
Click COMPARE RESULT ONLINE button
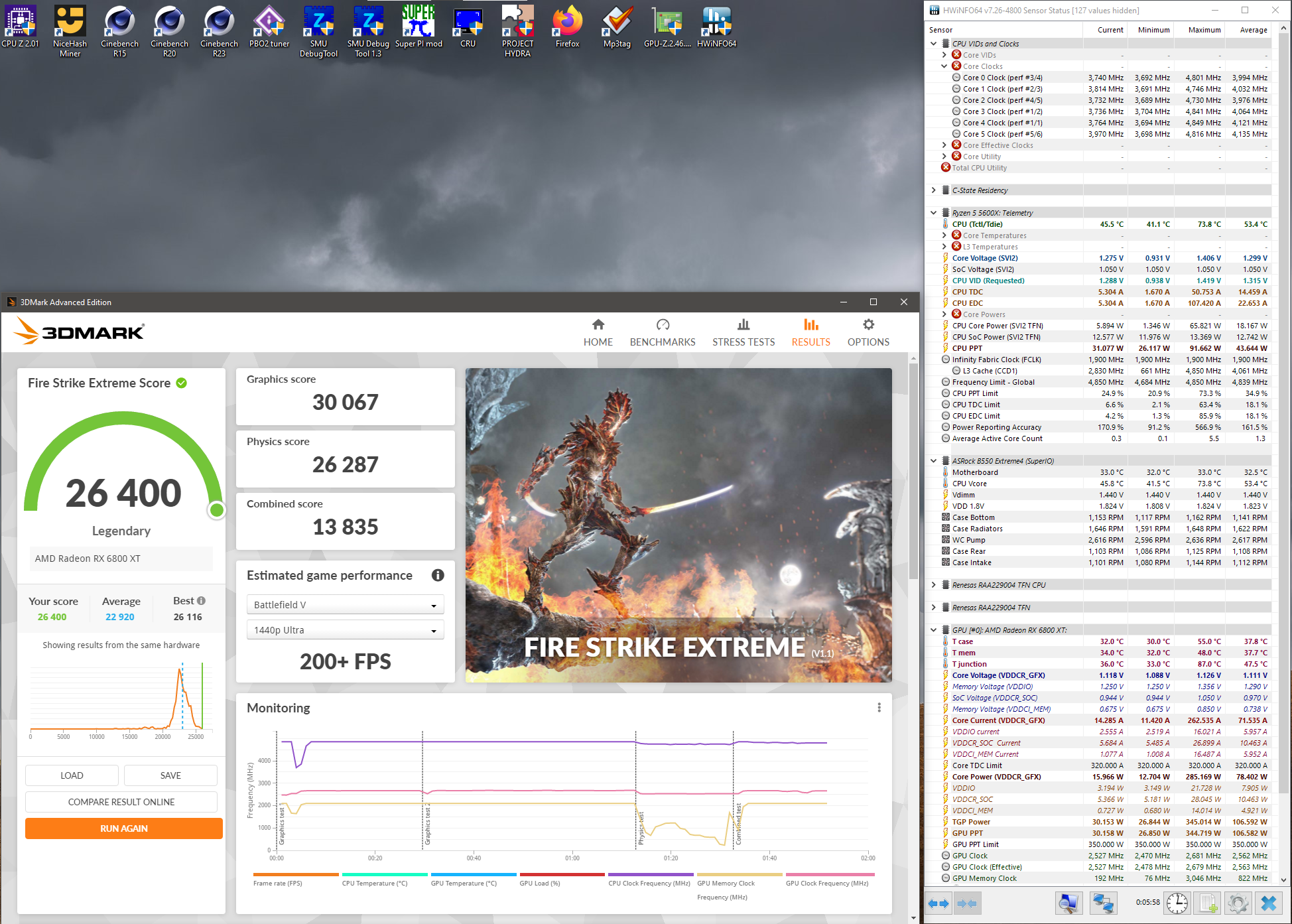coord(121,802)
